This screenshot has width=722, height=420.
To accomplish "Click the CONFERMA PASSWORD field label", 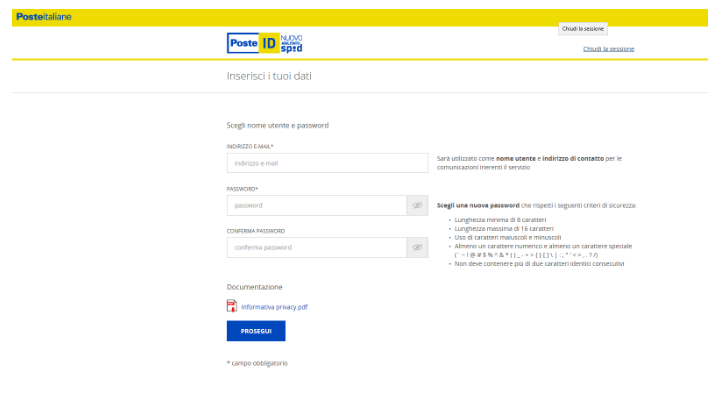I will click(255, 230).
